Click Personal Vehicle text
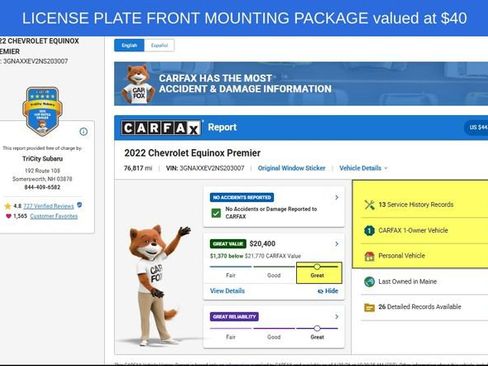The image size is (488, 366). click(x=402, y=256)
